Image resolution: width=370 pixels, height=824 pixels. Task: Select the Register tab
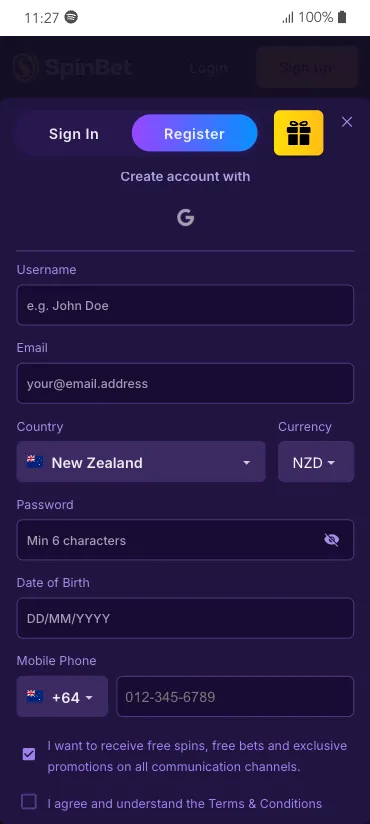(x=194, y=133)
